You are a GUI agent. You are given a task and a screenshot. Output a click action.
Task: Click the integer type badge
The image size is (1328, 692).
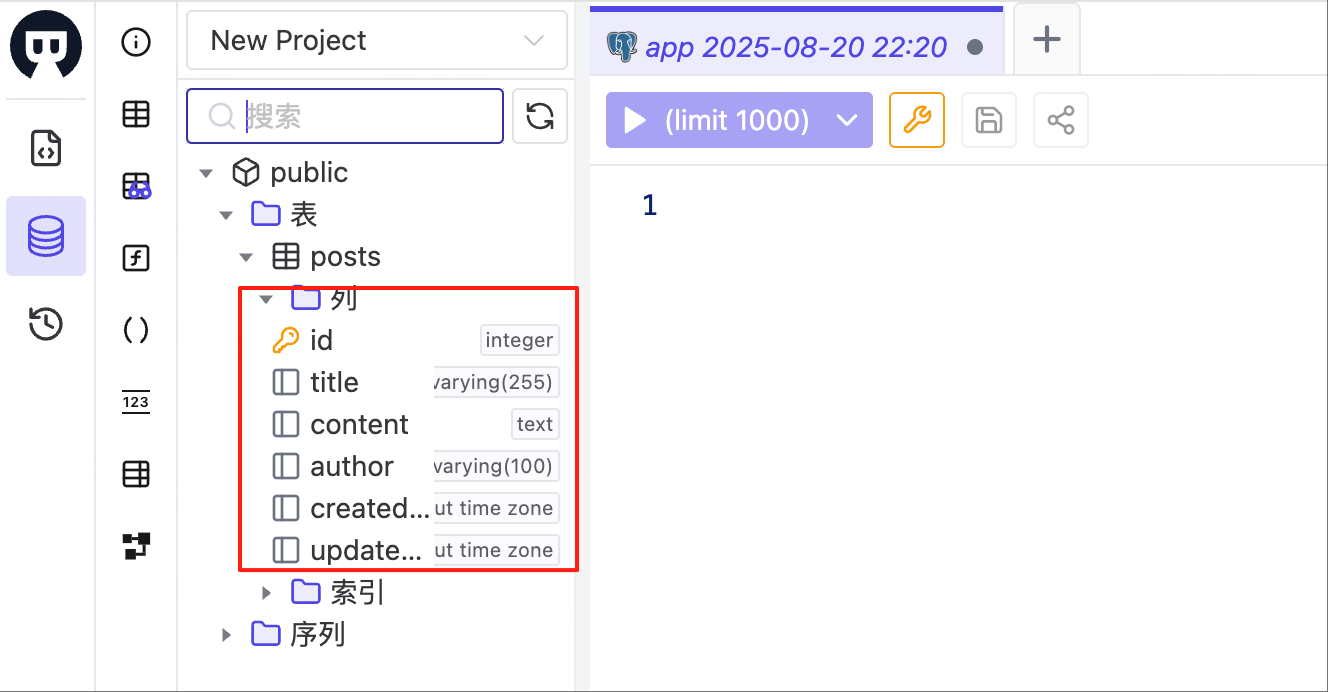[519, 341]
